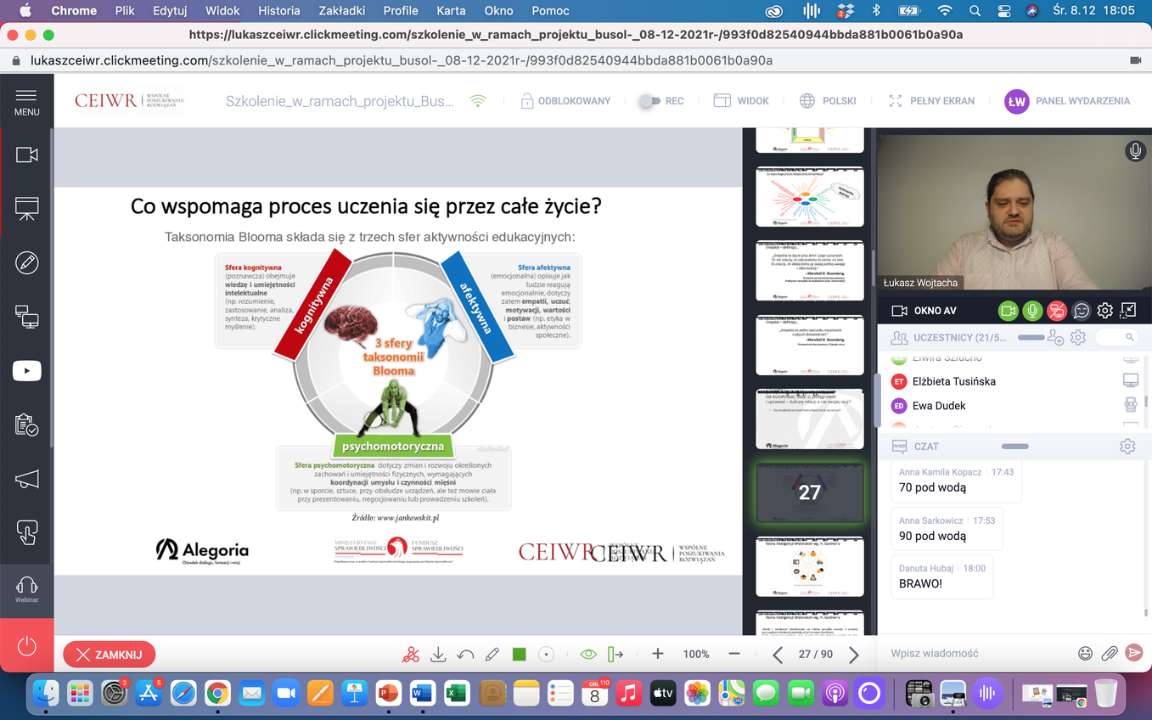Open the YouTube tool in left sidebar
This screenshot has height=720, width=1152.
[27, 371]
